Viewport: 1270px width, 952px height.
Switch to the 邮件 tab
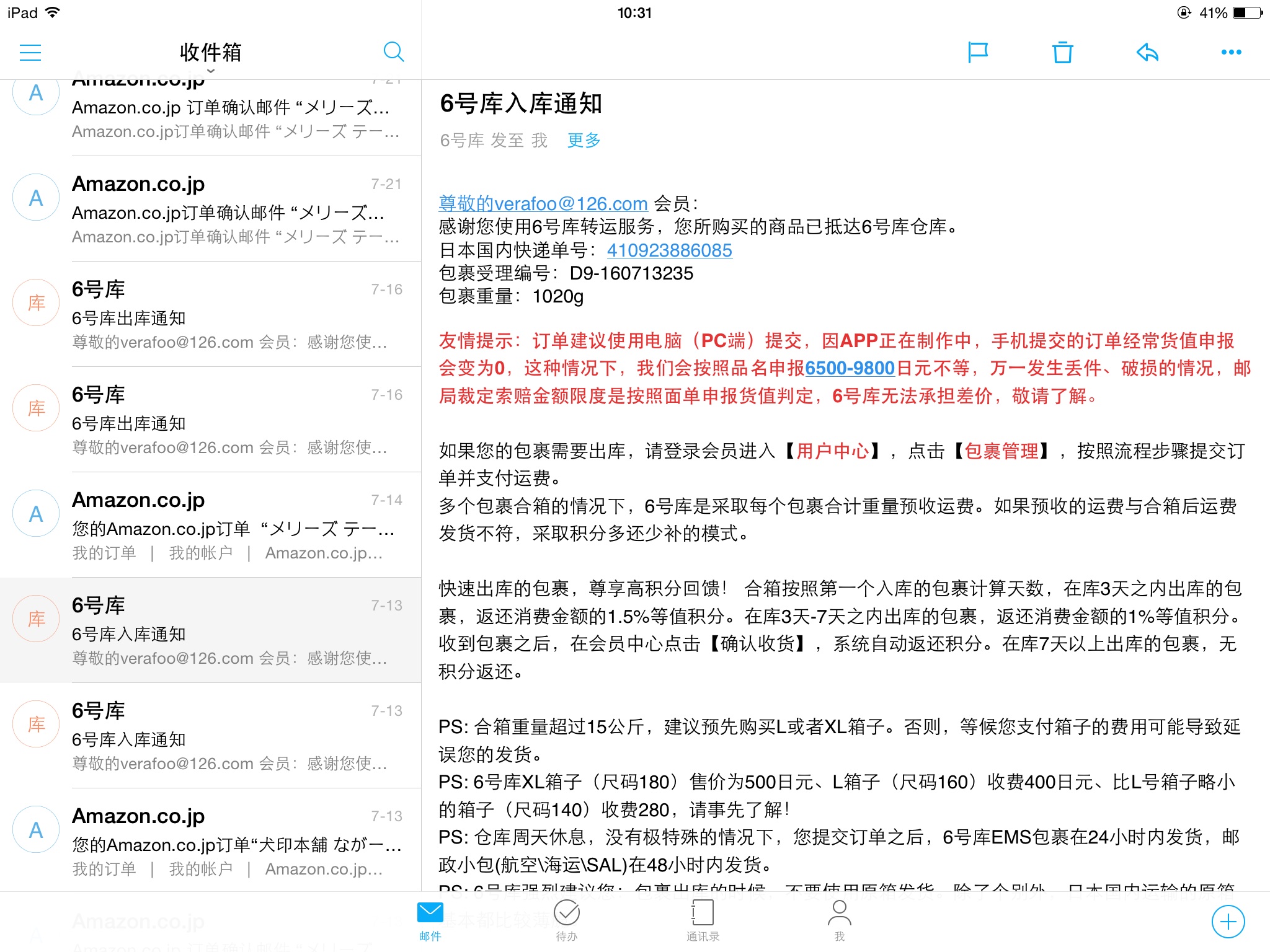(x=430, y=921)
